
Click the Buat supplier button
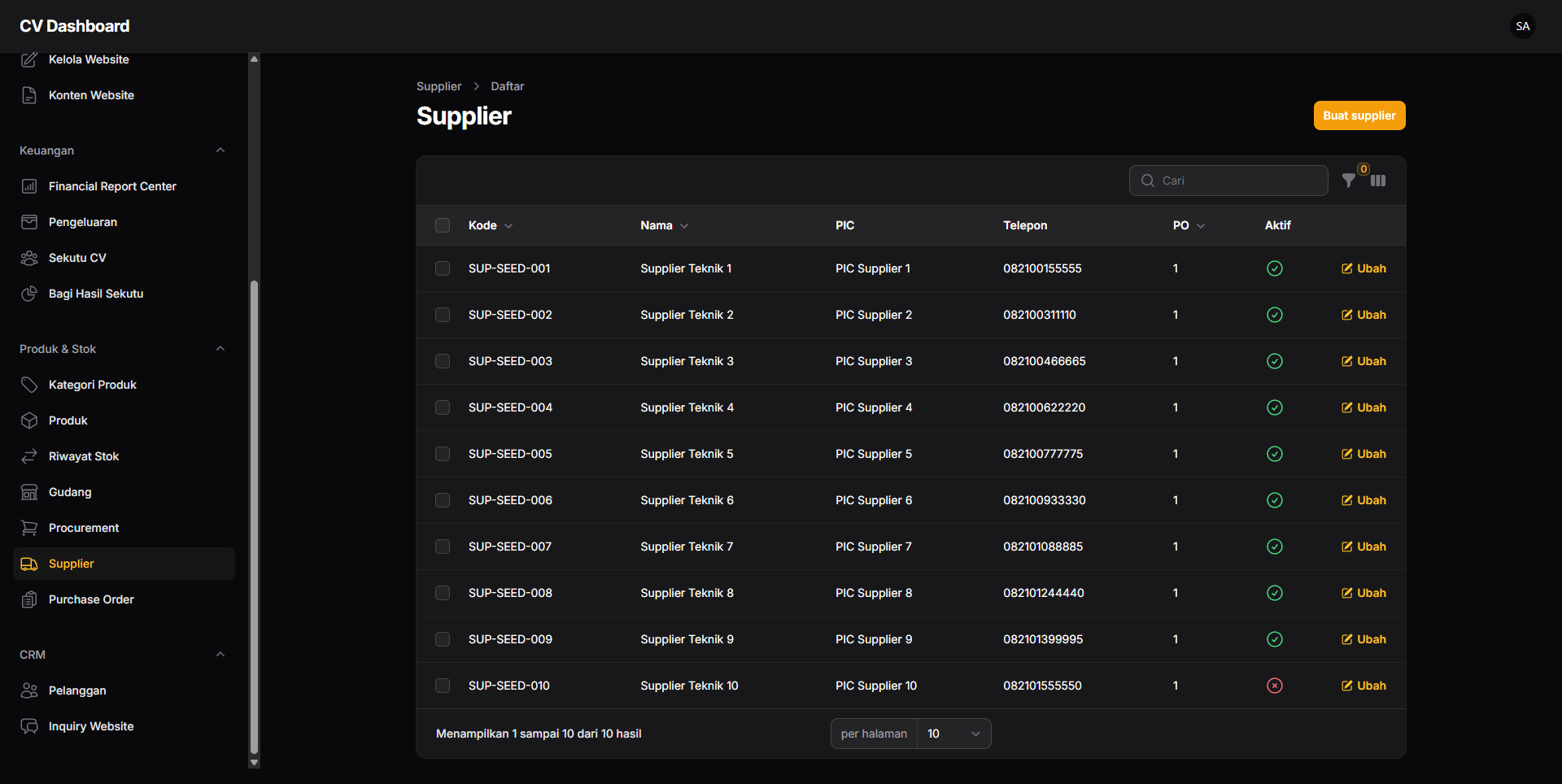pos(1359,115)
